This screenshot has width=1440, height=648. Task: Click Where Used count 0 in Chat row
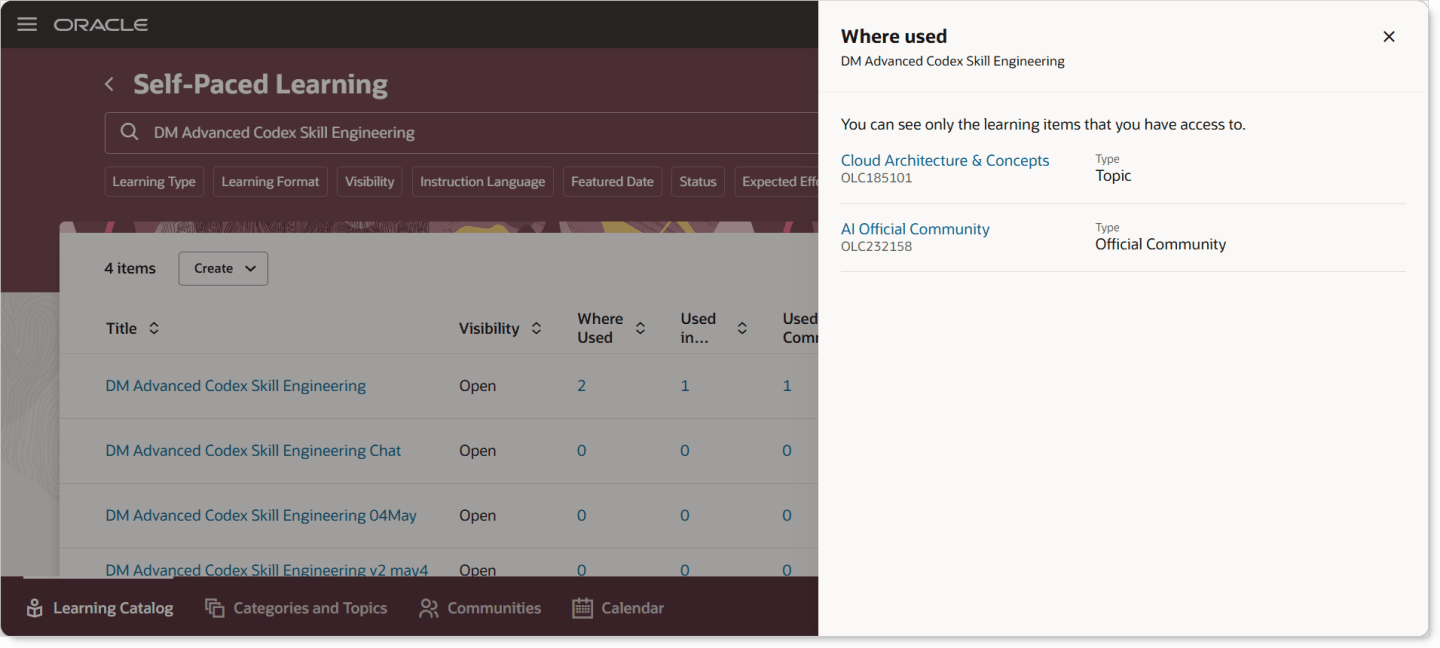coord(581,451)
